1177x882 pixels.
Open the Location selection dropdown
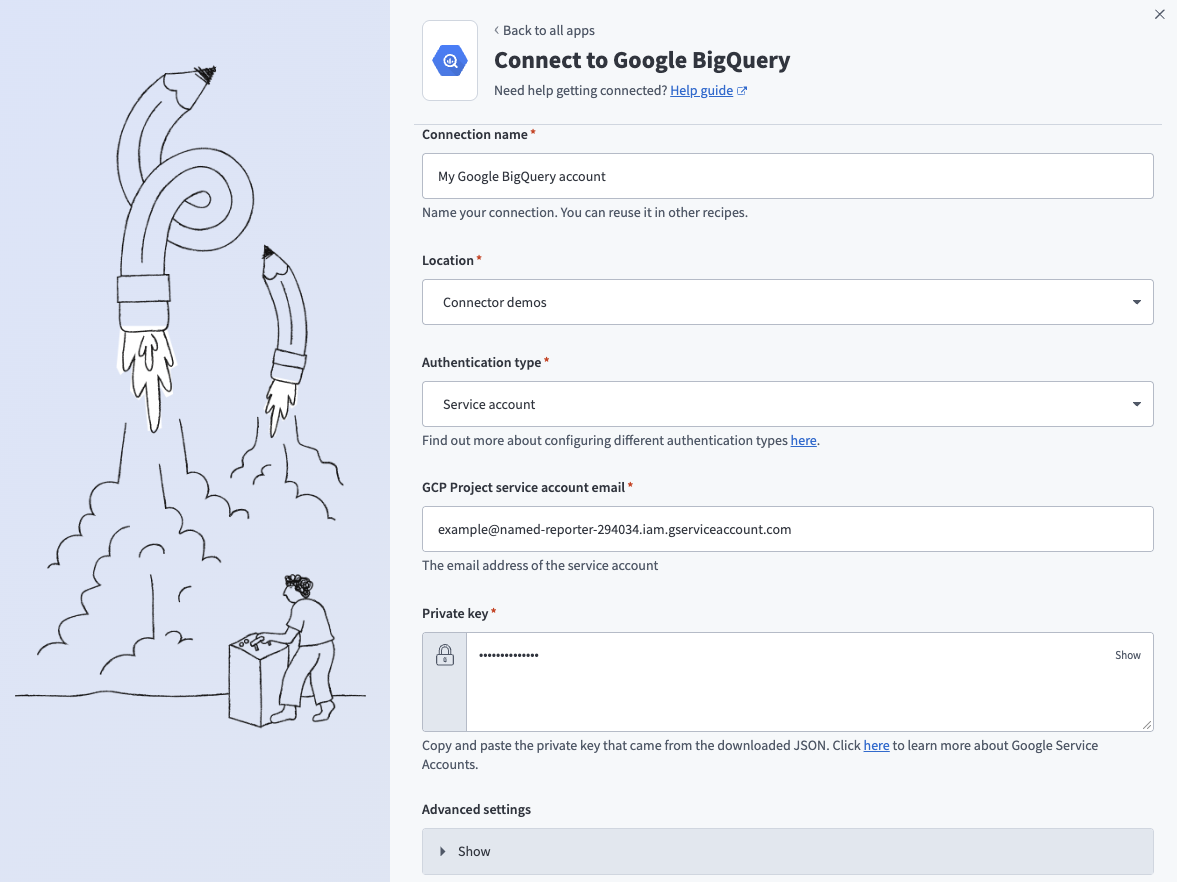[787, 301]
